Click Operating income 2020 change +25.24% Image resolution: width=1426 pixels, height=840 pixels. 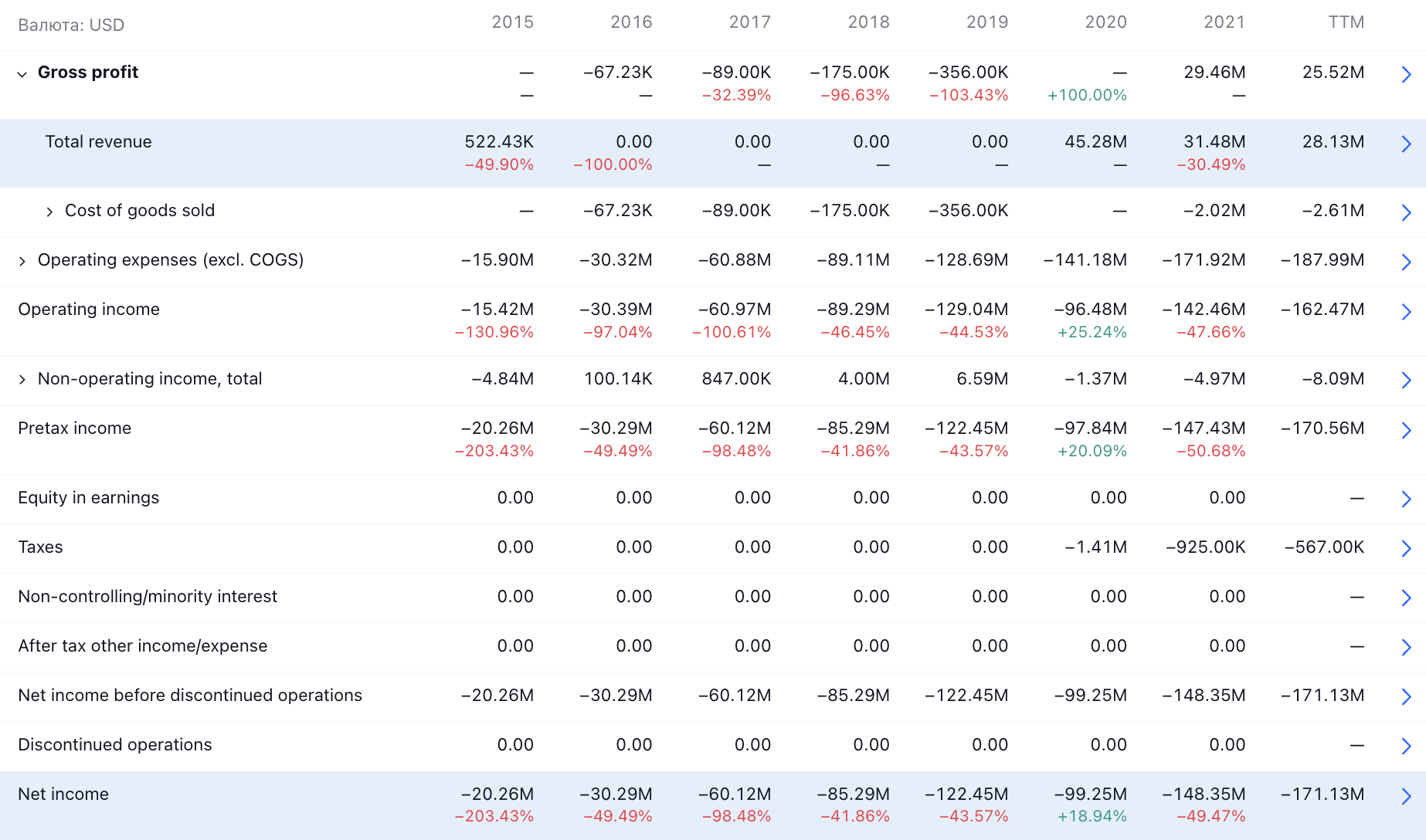click(1092, 333)
